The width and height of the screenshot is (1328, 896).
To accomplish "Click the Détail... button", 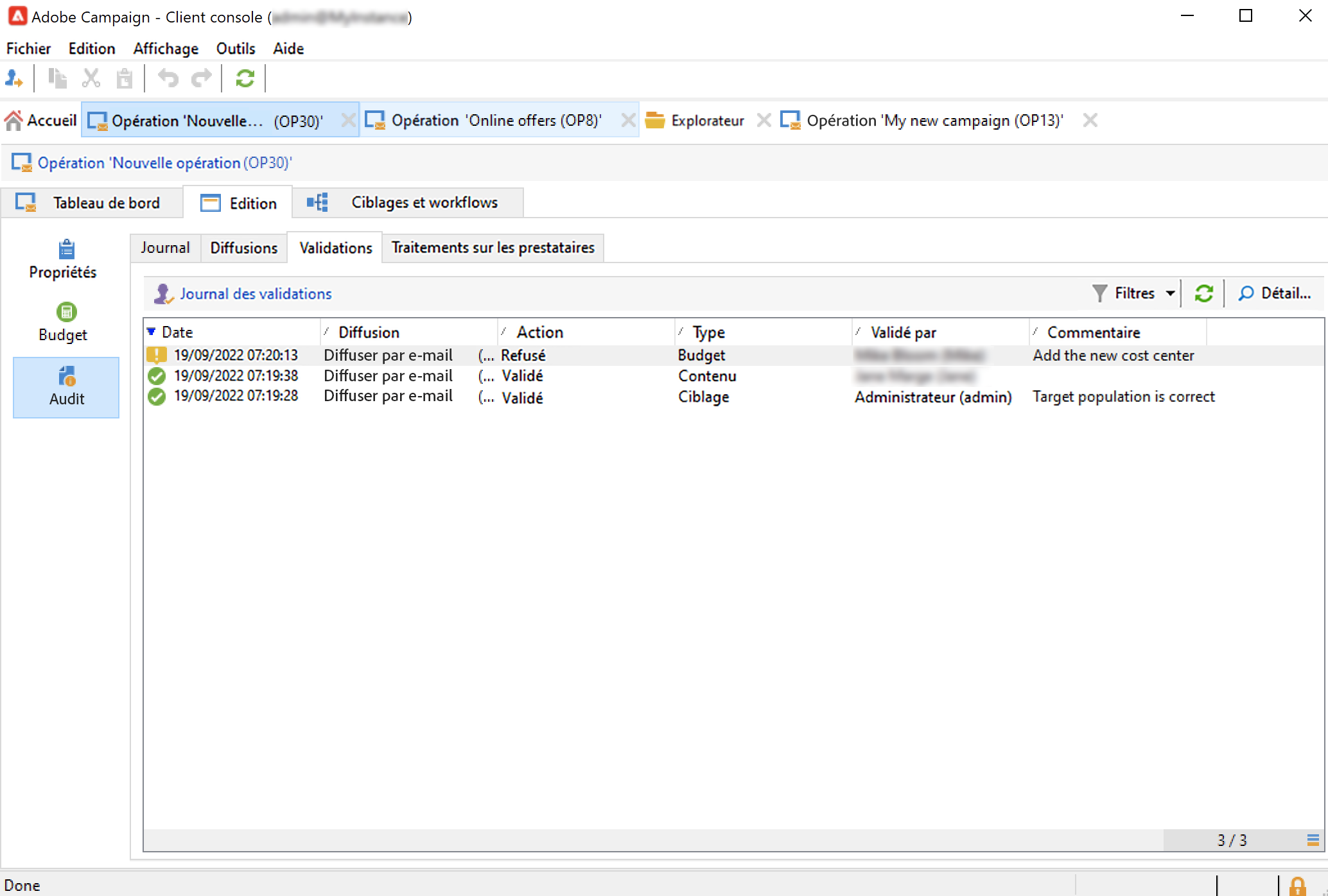I will click(x=1275, y=293).
